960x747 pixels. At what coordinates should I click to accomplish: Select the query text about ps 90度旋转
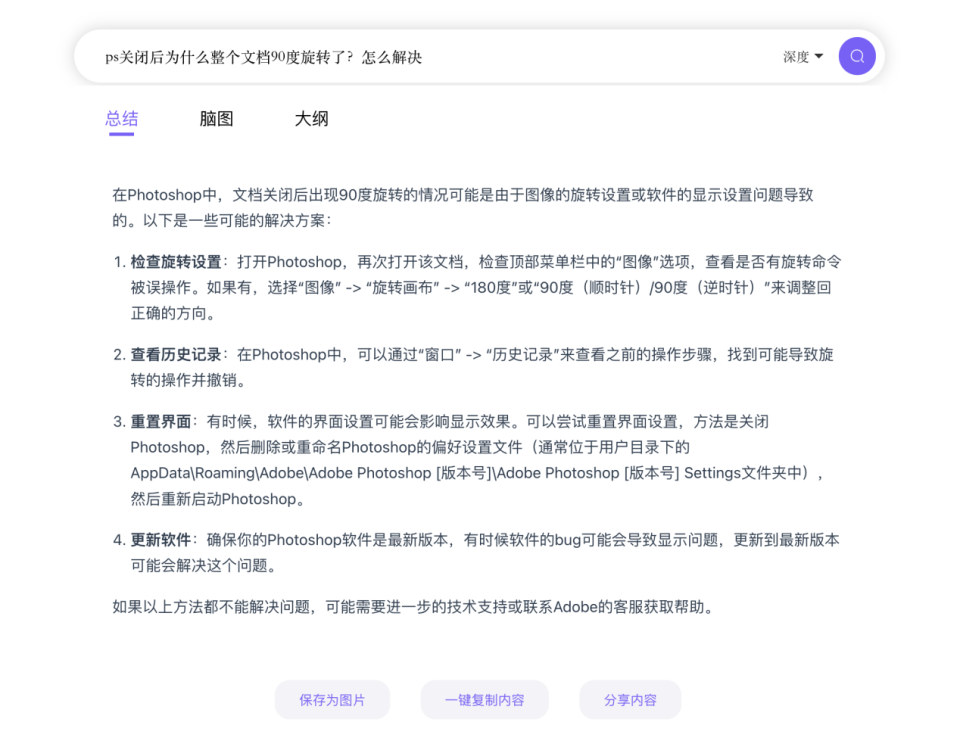262,57
